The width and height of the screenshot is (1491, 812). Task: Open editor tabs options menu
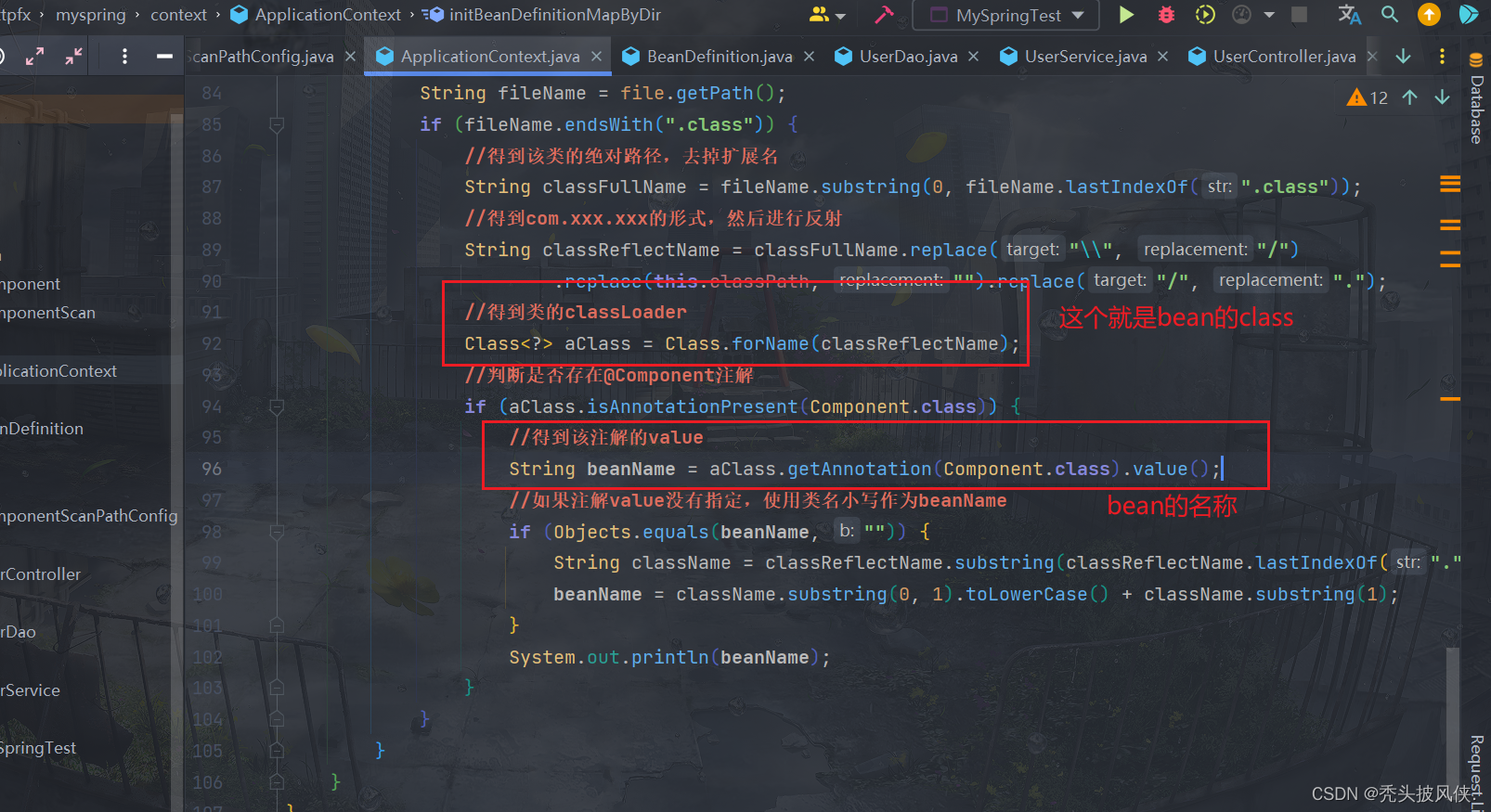(x=1441, y=57)
